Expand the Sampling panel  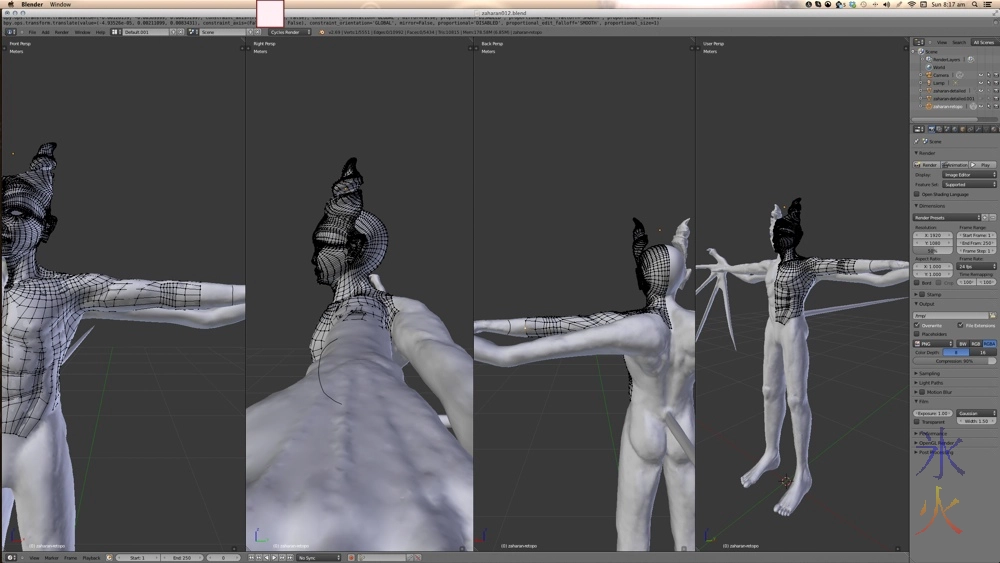[930, 373]
